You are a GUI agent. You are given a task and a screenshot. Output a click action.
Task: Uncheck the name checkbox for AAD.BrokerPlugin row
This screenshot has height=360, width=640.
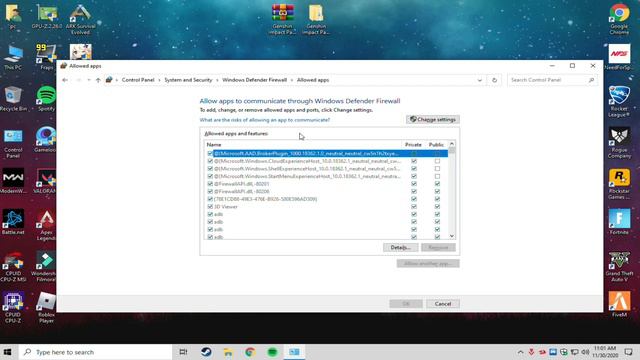[x=210, y=153]
